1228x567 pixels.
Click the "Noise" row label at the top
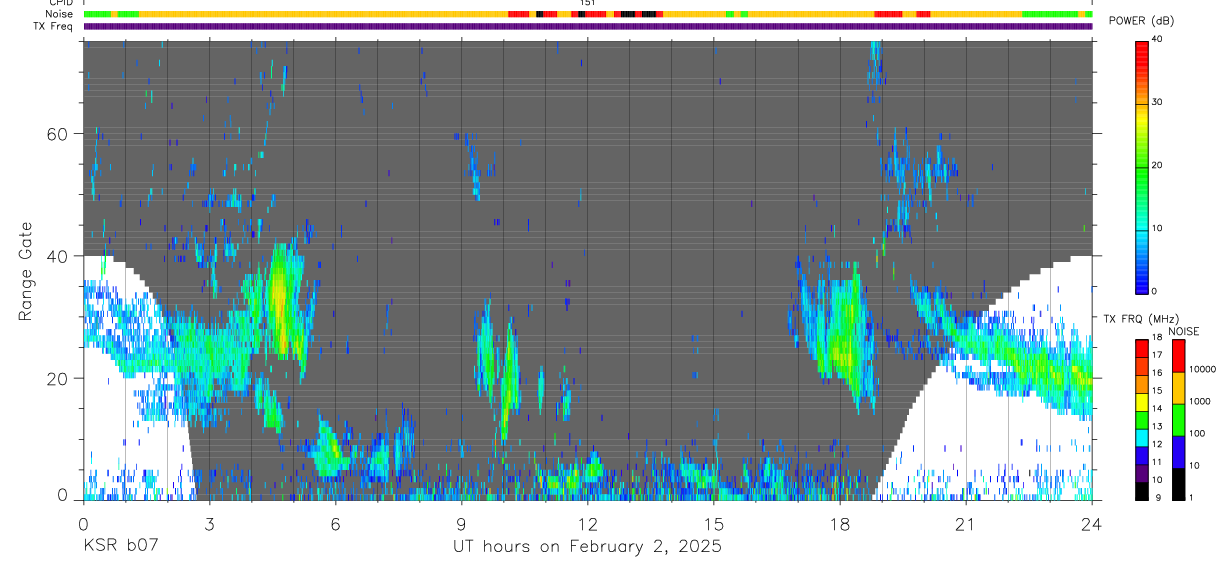[x=61, y=14]
